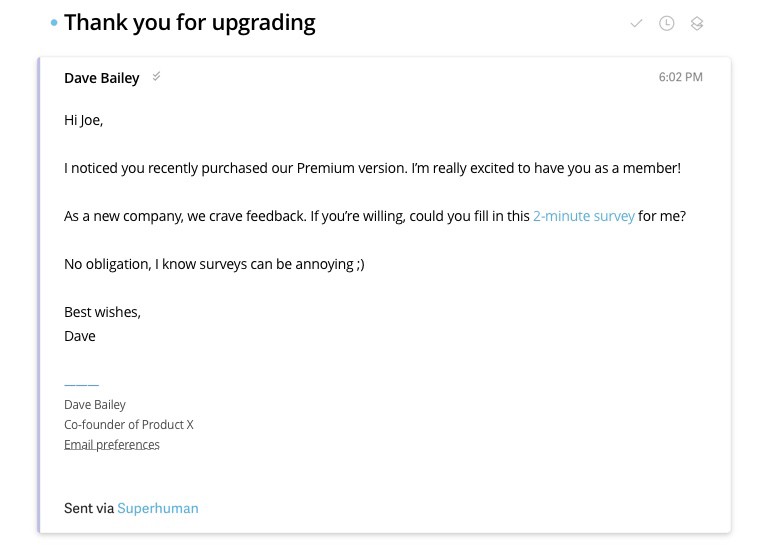Follow the Superhuman link
Image resolution: width=766 pixels, height=545 pixels.
pyautogui.click(x=158, y=508)
